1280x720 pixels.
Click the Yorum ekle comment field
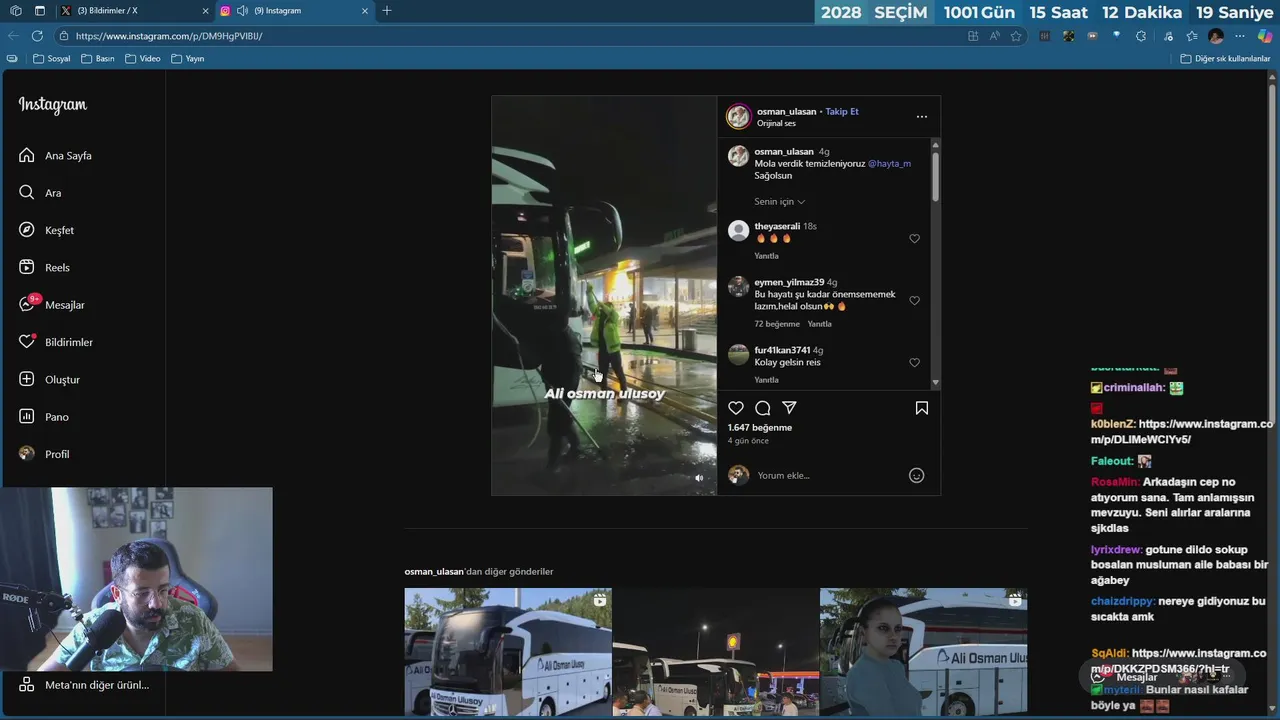[x=827, y=476]
